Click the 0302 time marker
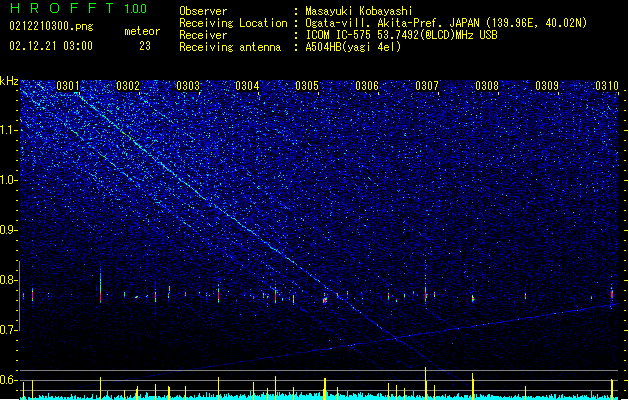This screenshot has height=400, width=629. pos(128,86)
